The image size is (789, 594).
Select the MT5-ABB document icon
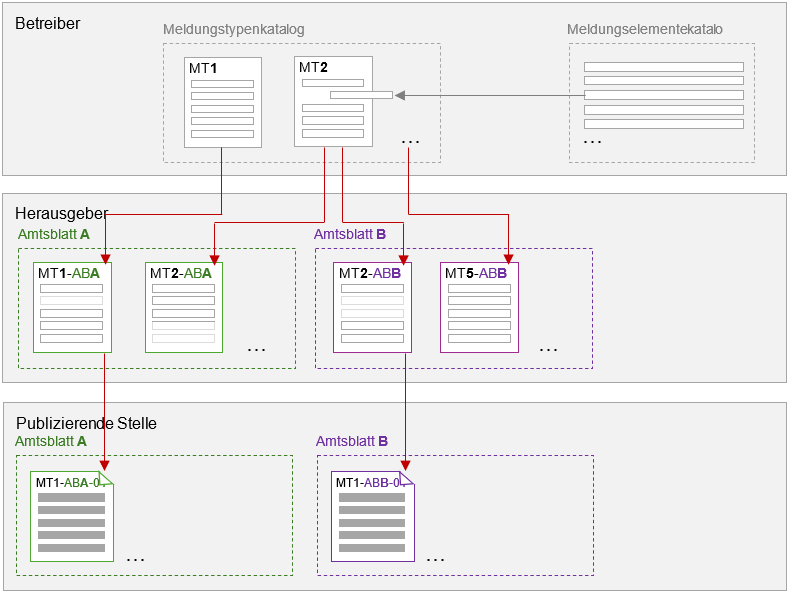[x=479, y=307]
